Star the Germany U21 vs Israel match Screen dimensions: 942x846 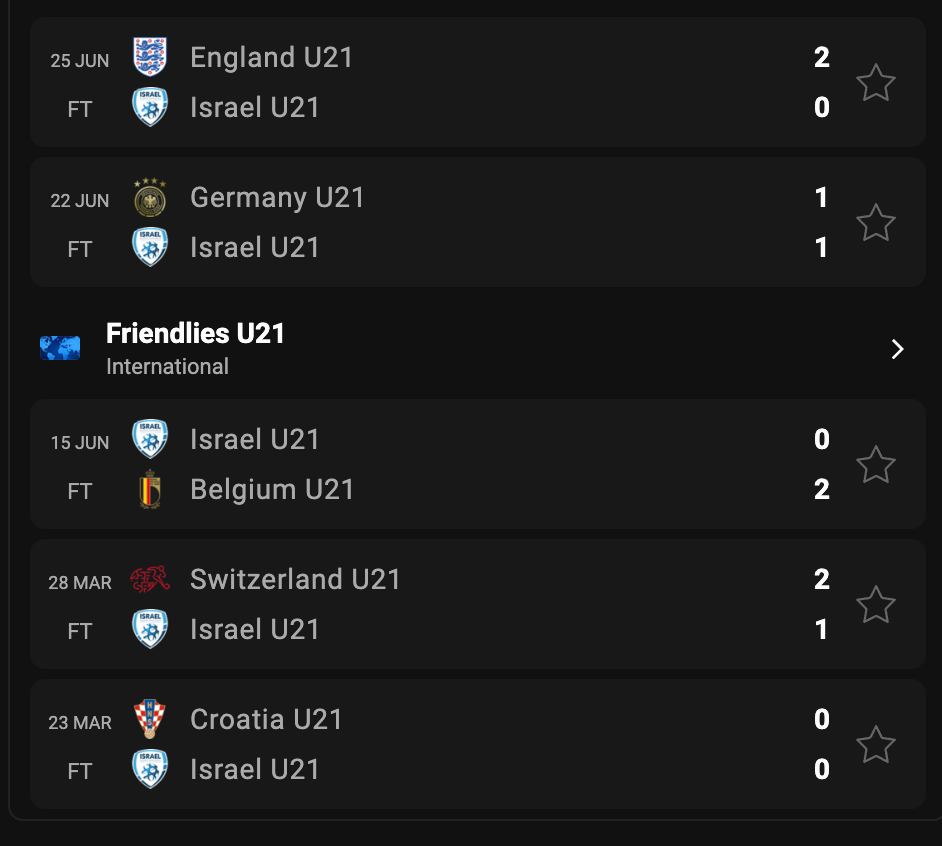coord(876,223)
